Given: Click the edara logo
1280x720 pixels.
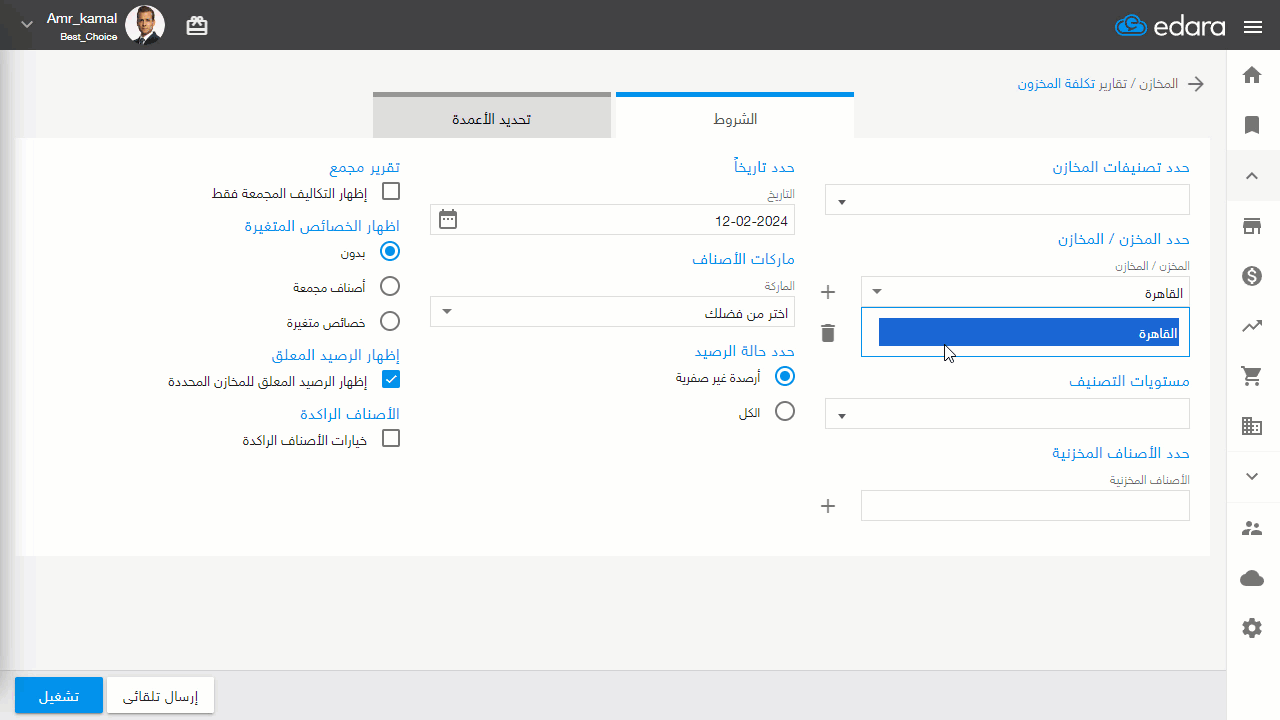Looking at the screenshot, I should 1170,26.
